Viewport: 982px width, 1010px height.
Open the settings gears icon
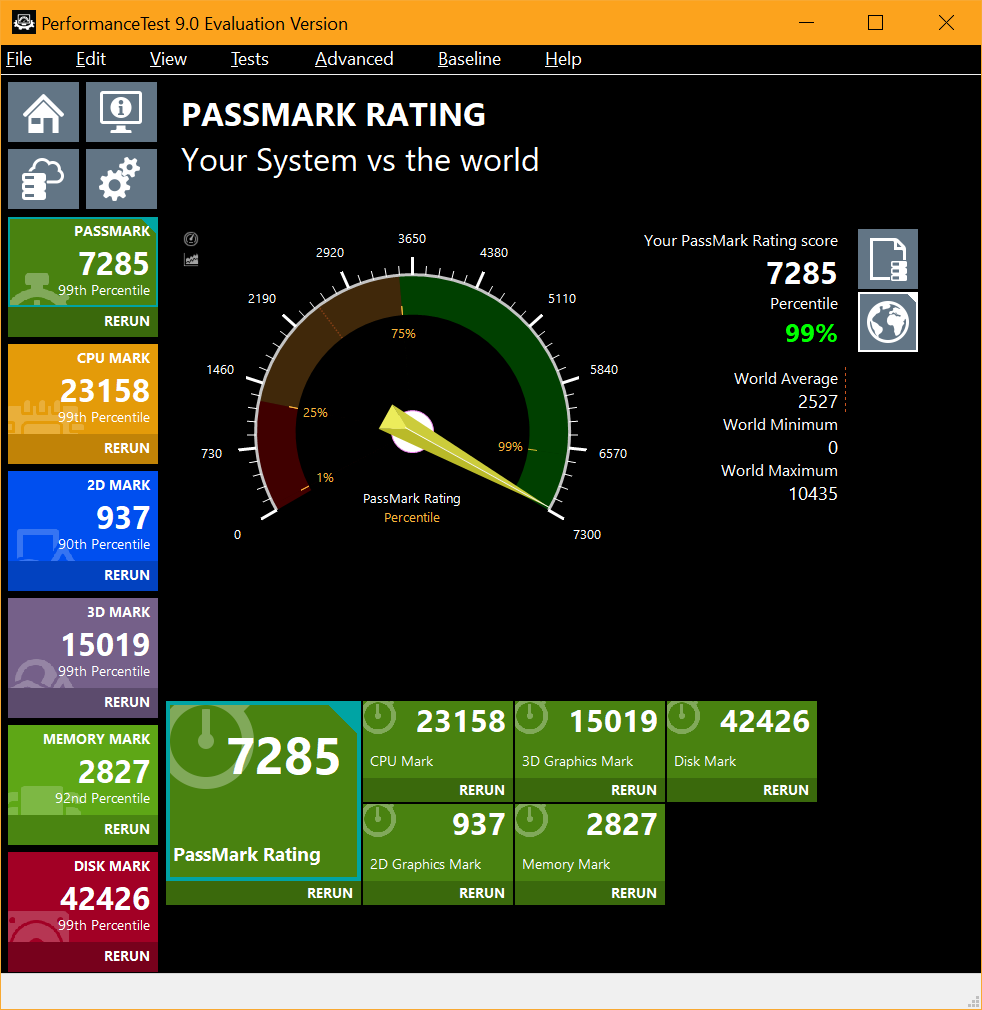tap(121, 178)
